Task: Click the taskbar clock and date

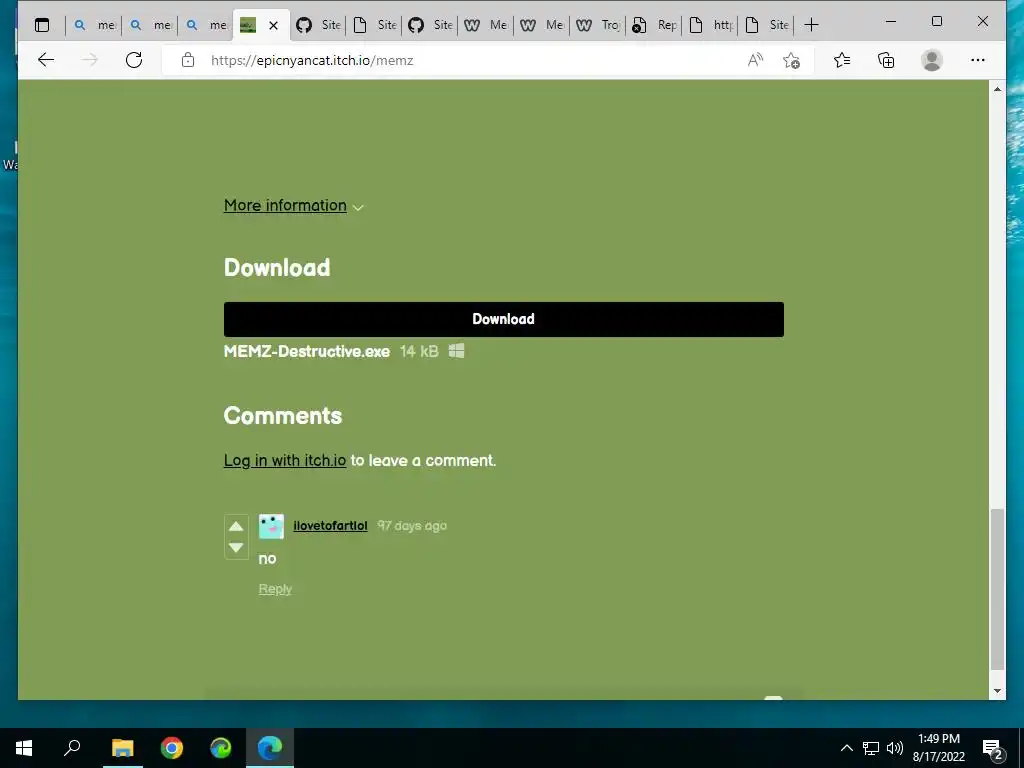Action: pos(938,748)
